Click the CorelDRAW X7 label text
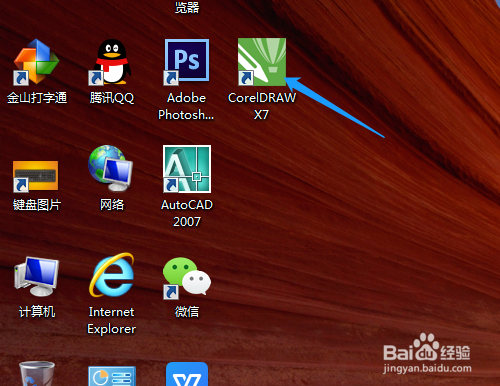The image size is (500, 386). [x=262, y=106]
